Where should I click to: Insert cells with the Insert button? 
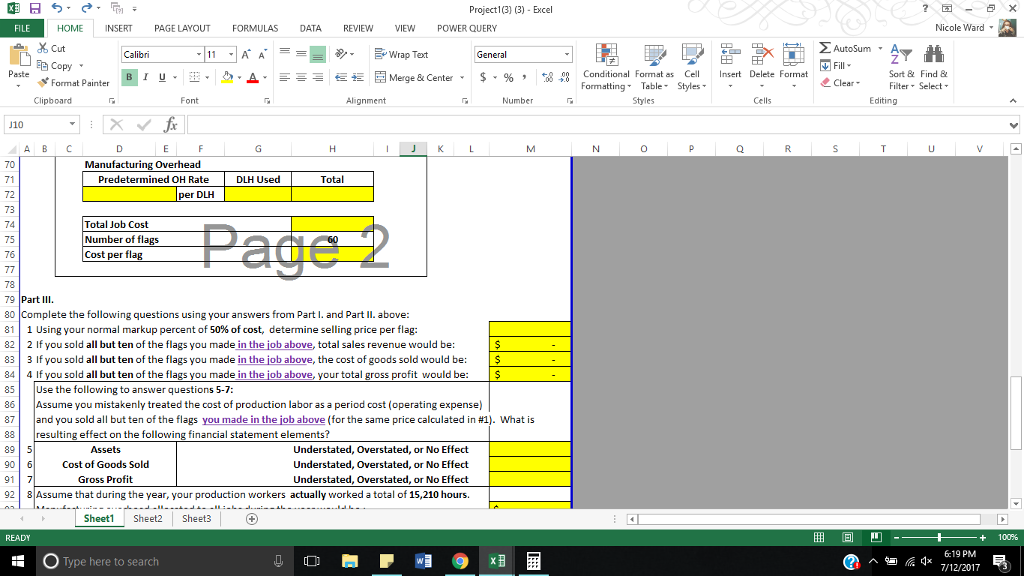[x=729, y=67]
